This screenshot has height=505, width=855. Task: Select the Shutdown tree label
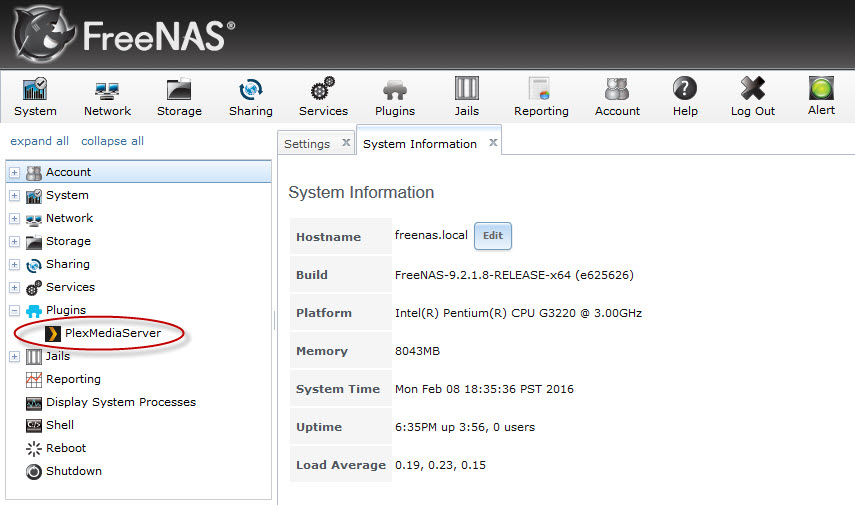74,471
